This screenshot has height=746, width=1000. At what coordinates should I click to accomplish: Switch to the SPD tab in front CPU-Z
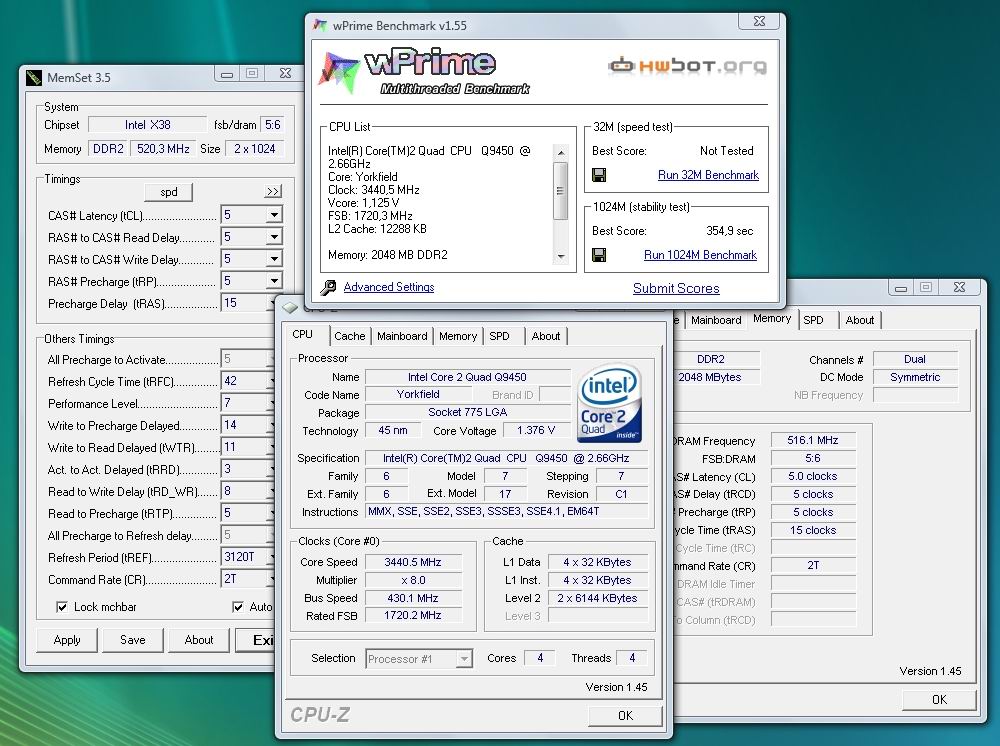(499, 336)
